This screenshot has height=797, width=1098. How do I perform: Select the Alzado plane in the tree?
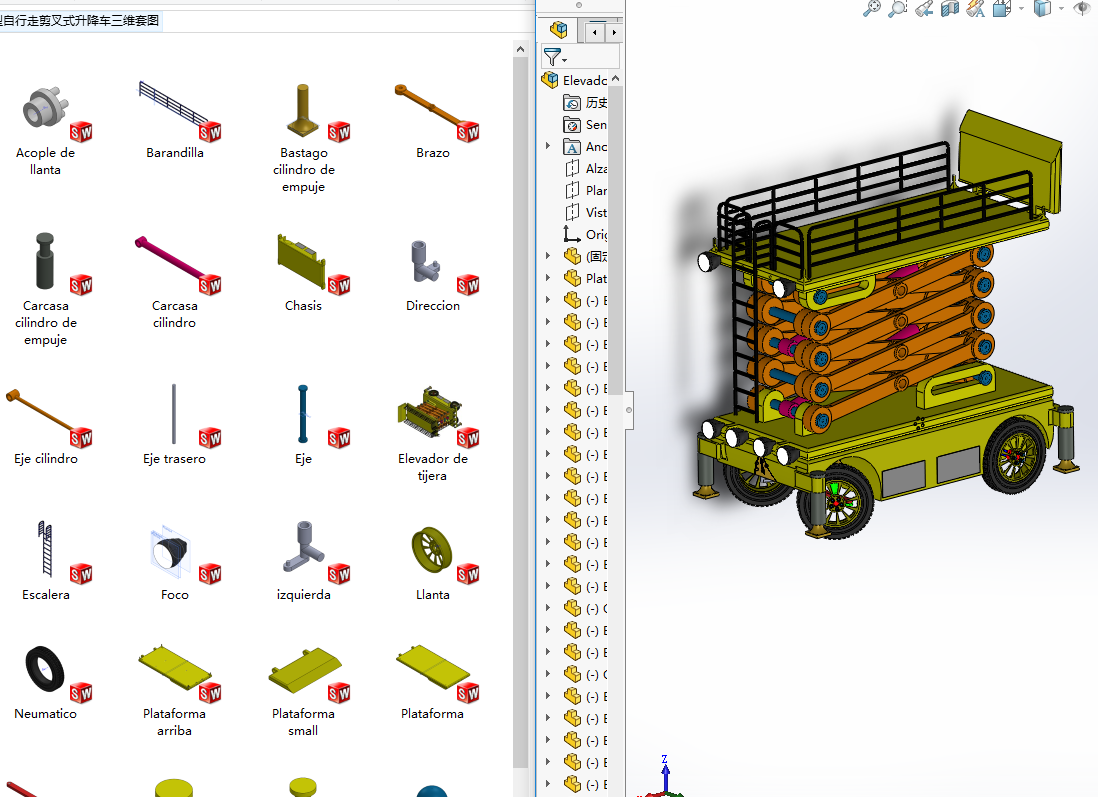(x=585, y=169)
